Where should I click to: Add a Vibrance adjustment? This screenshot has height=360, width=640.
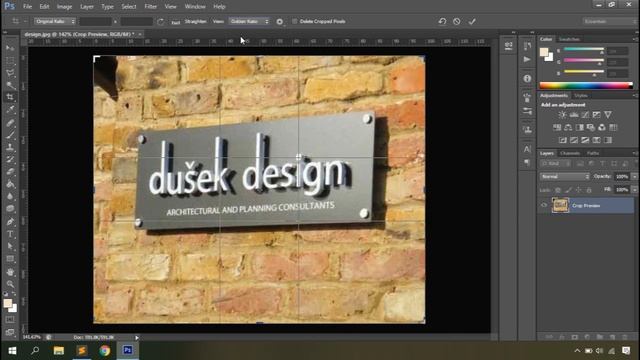pyautogui.click(x=608, y=115)
